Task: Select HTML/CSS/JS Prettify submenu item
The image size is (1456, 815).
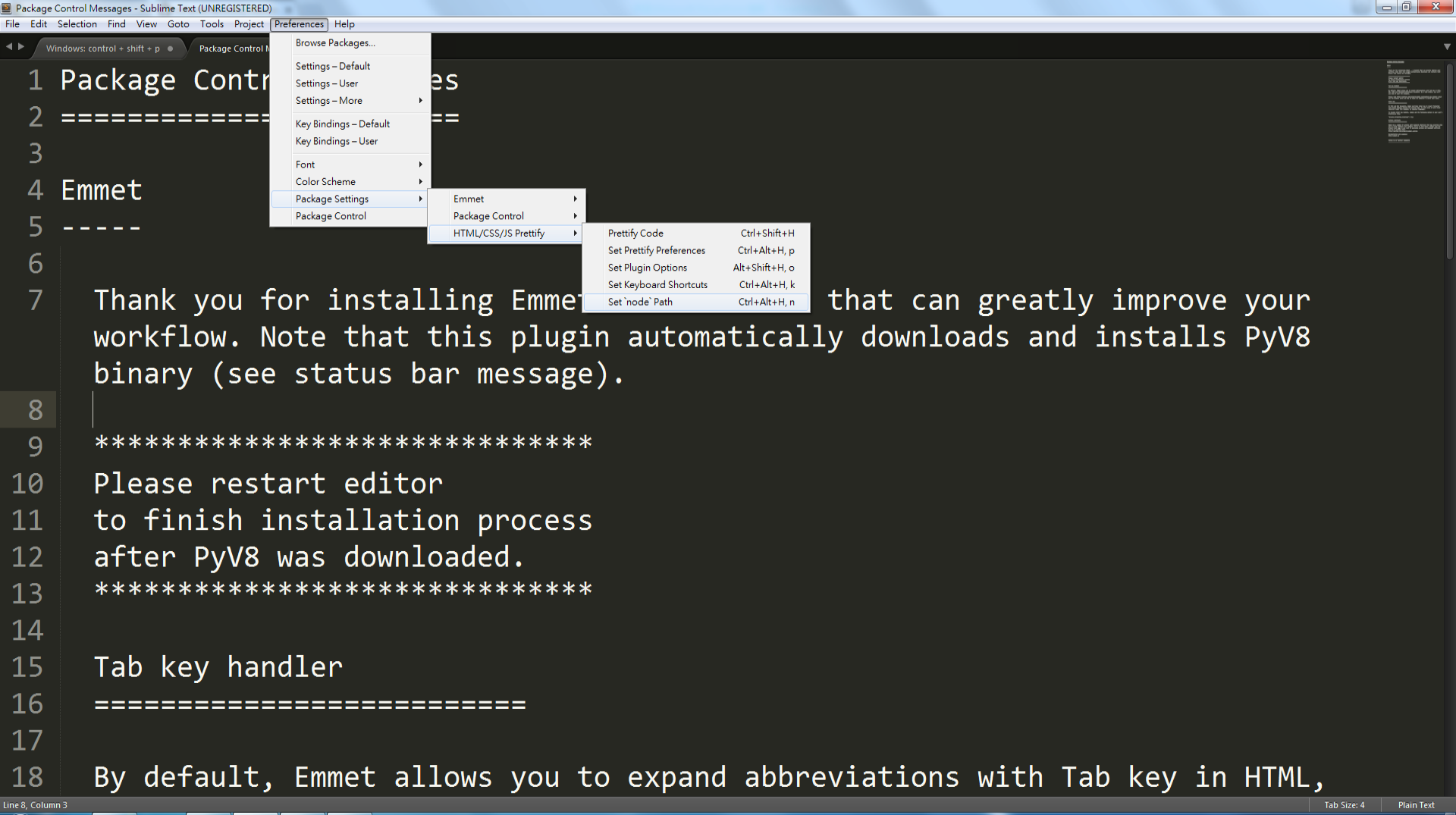Action: coord(507,234)
